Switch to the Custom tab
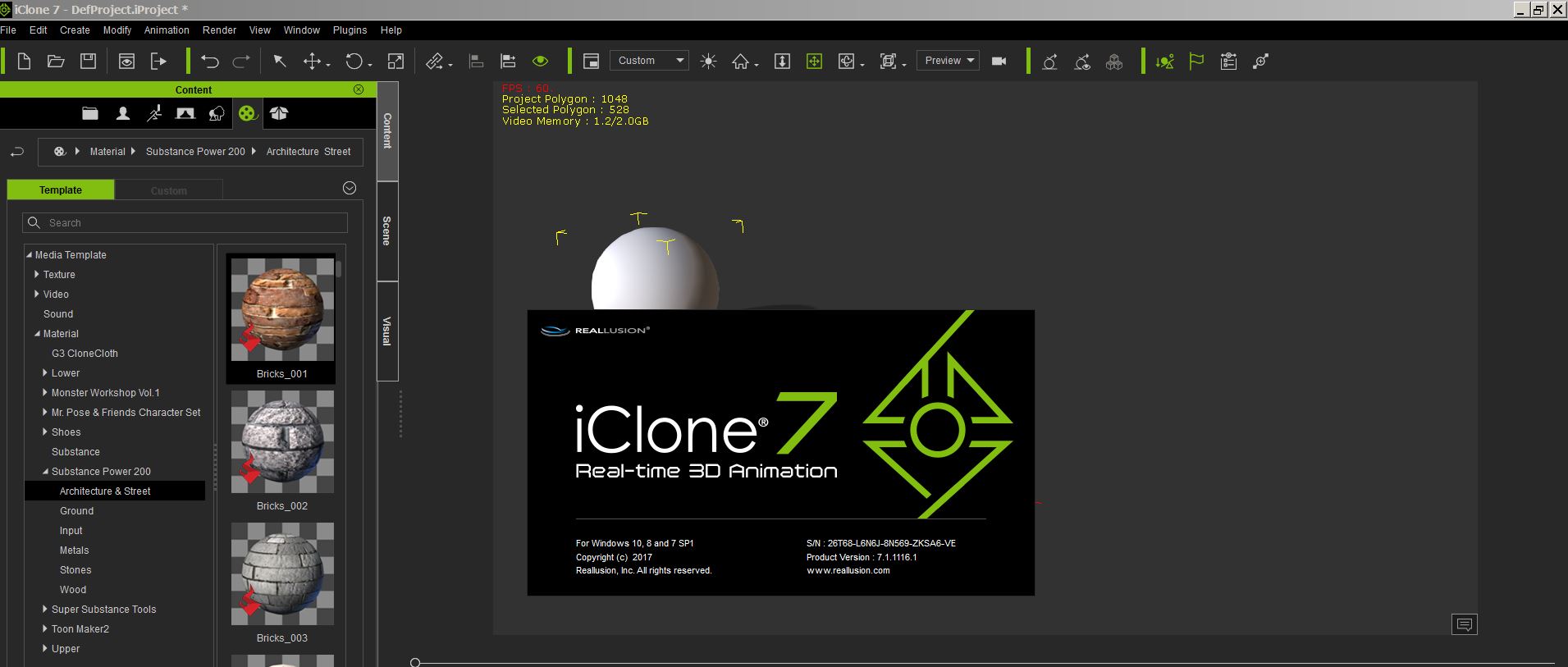1568x667 pixels. coord(169,190)
